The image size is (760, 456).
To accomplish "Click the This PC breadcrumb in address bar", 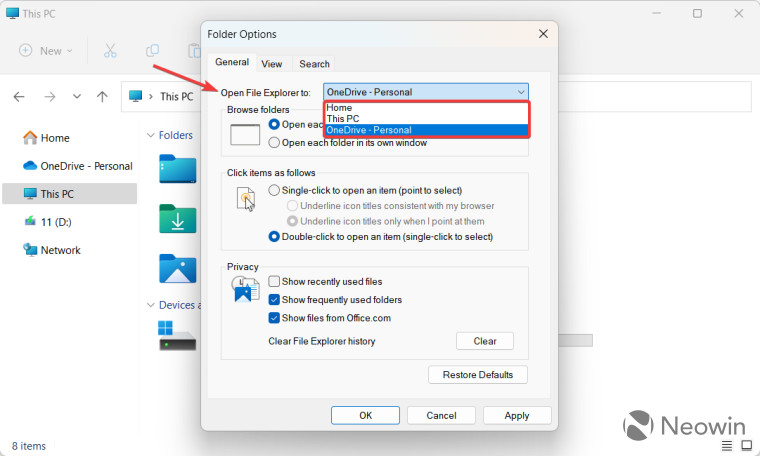I will click(176, 96).
